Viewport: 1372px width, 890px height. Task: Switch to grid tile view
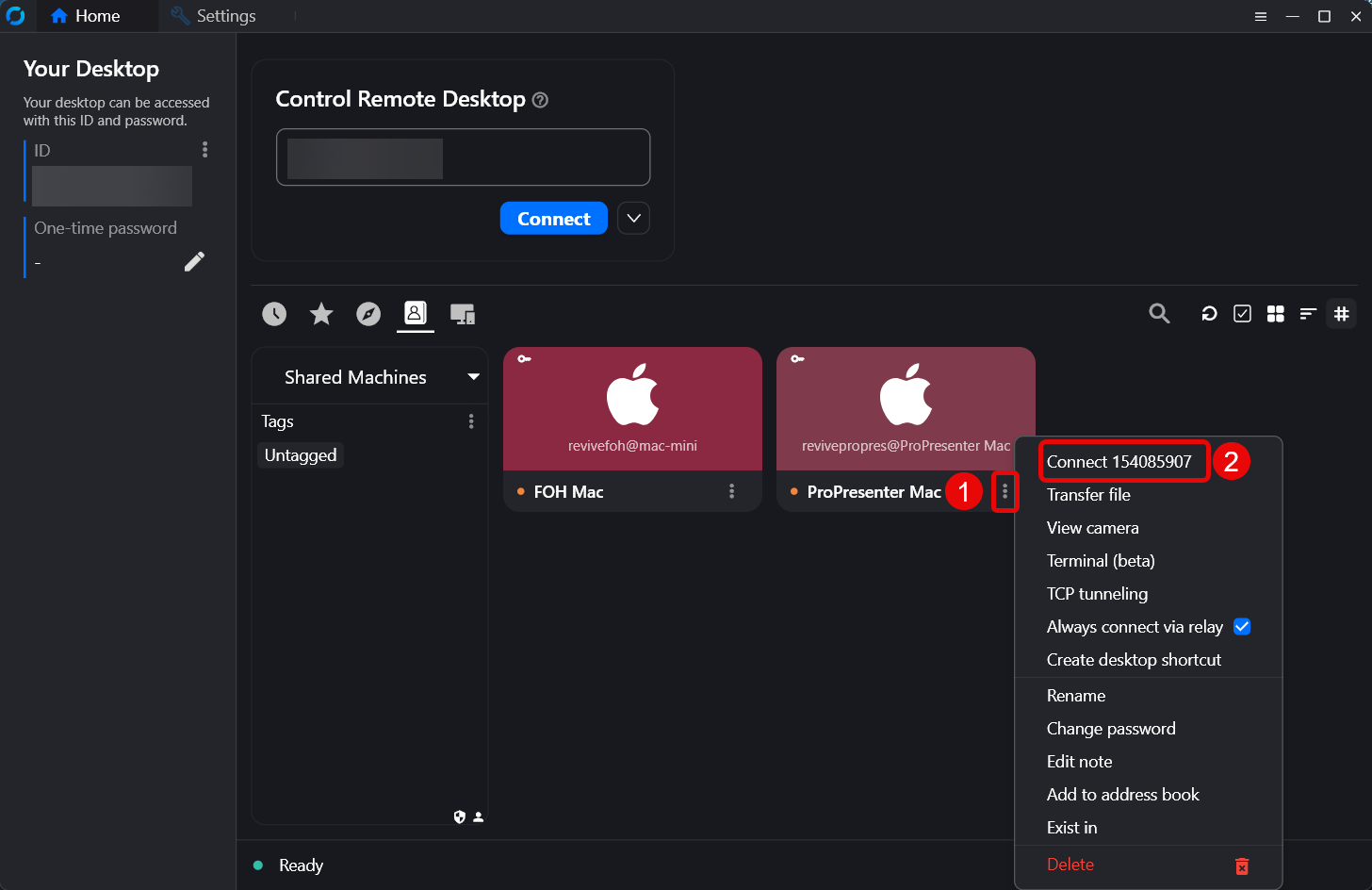[1275, 314]
